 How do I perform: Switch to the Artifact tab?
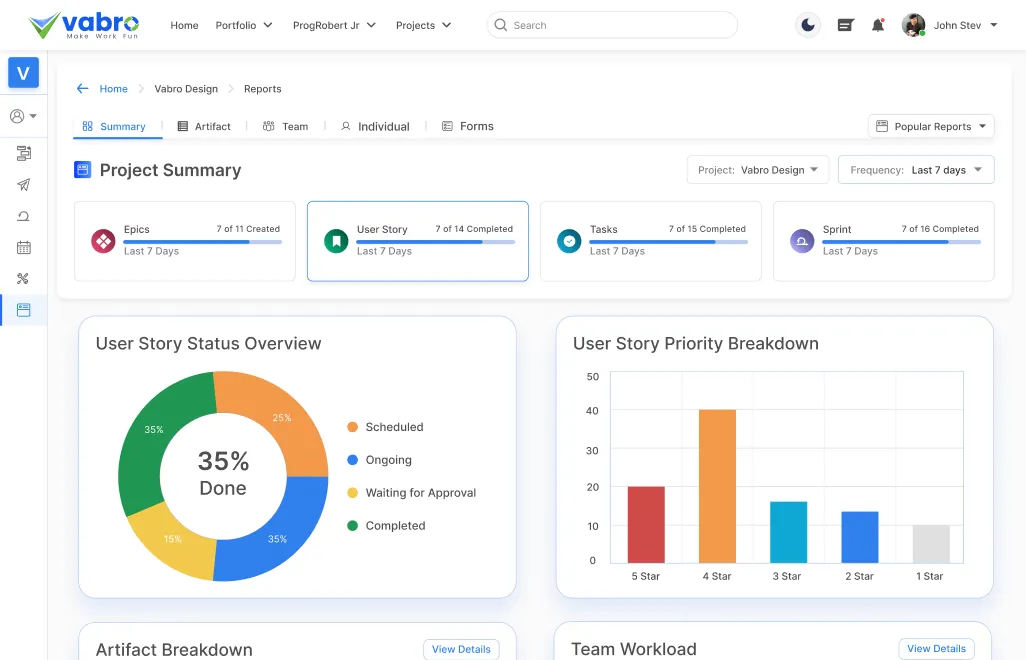[x=204, y=127]
